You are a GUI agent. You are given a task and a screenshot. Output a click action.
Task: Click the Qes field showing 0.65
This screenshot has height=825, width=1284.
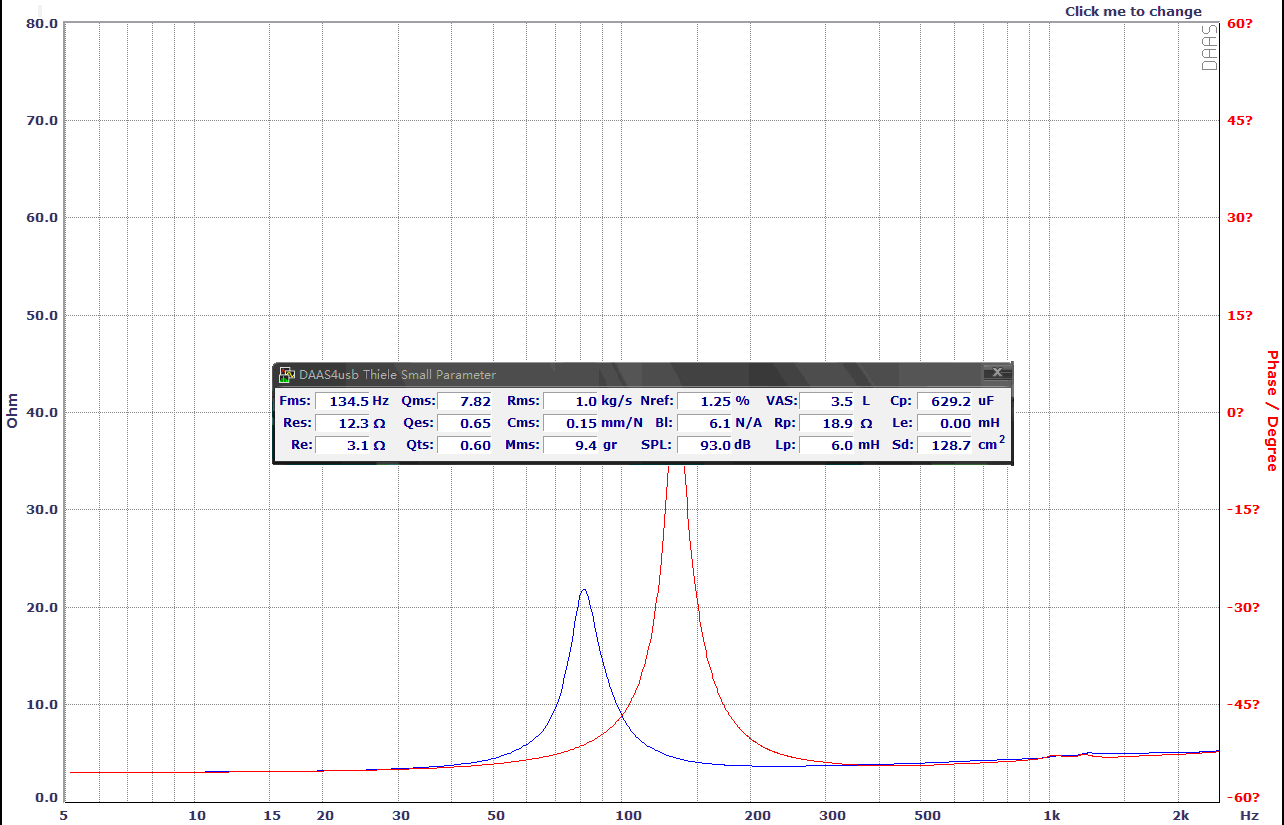[465, 423]
